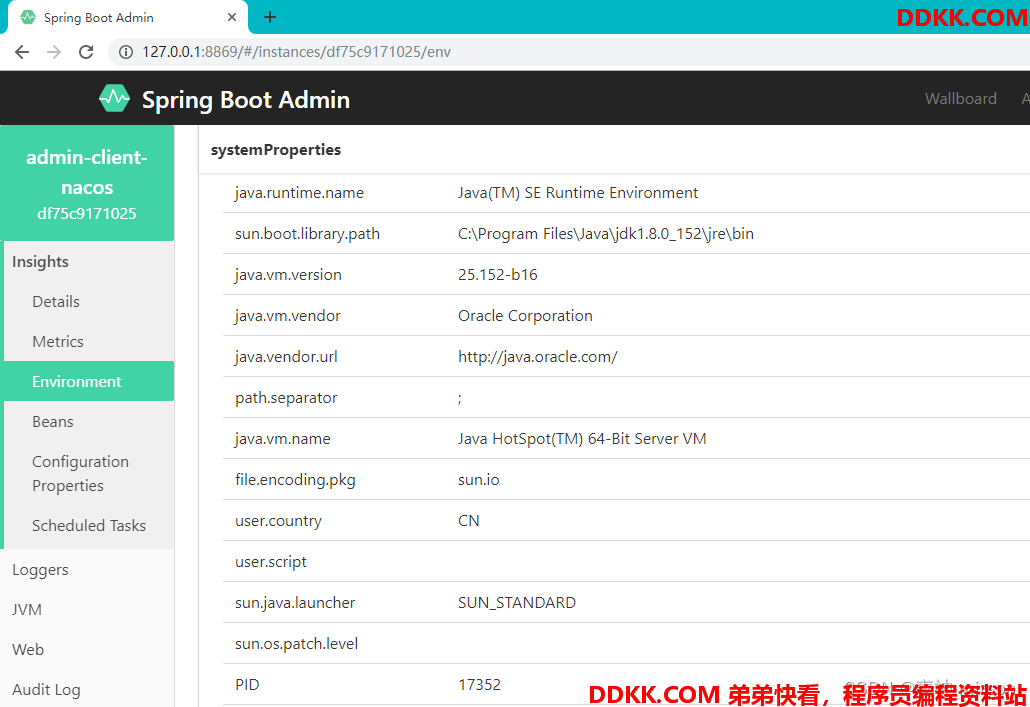Select the sun.os.patch.level property key
This screenshot has width=1030, height=707.
[296, 643]
